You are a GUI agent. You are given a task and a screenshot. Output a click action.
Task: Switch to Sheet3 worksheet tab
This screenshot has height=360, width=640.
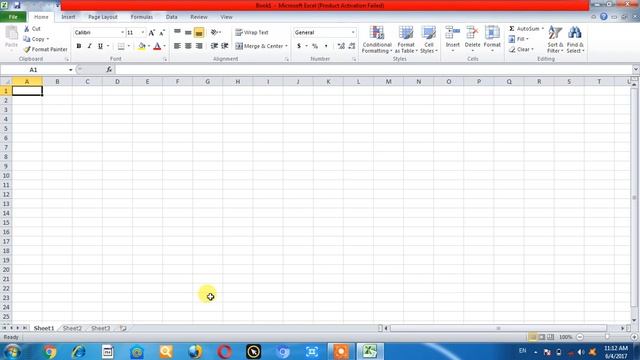pos(100,328)
